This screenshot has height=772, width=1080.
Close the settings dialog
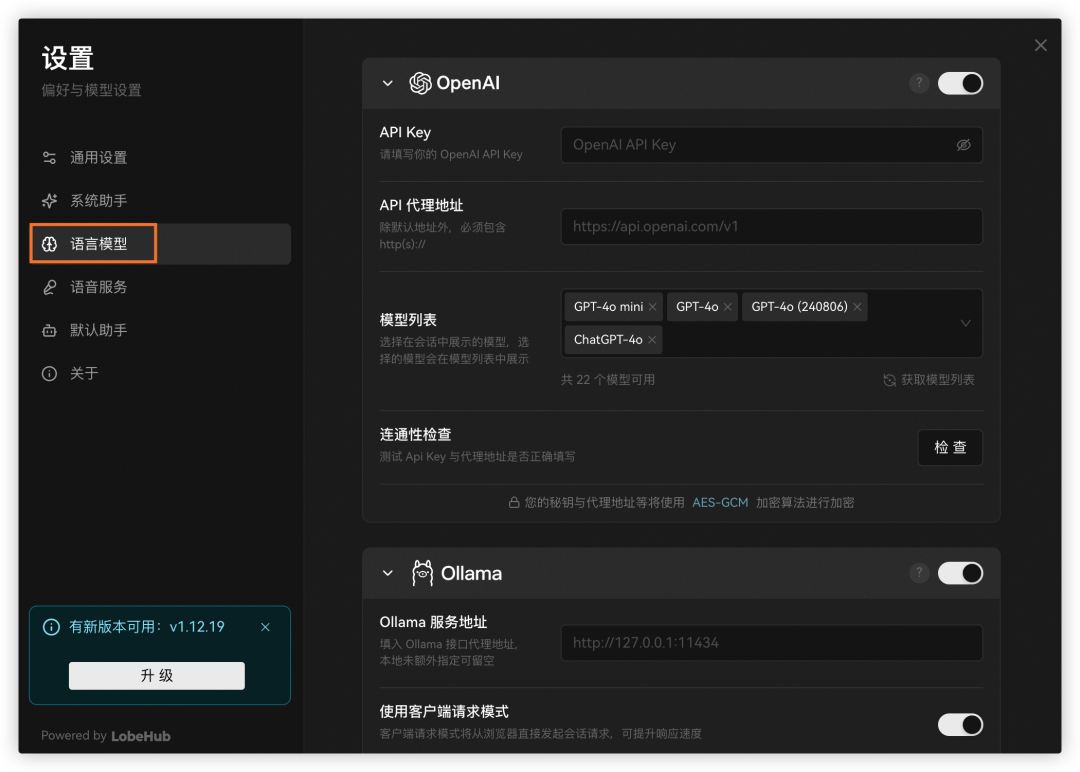(x=1040, y=45)
